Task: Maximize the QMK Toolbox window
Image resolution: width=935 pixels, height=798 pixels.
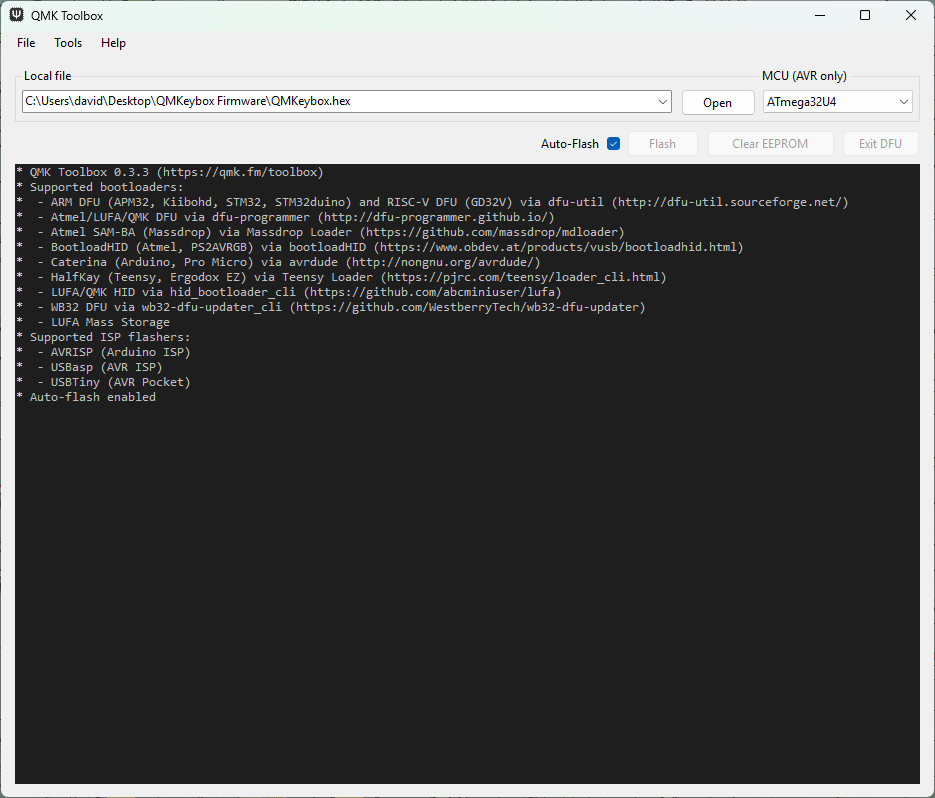Action: point(865,16)
